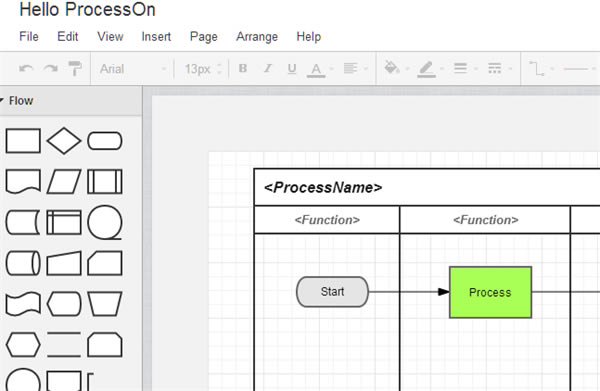
Task: Pick the hexagon preparation shape
Action: (x=23, y=345)
